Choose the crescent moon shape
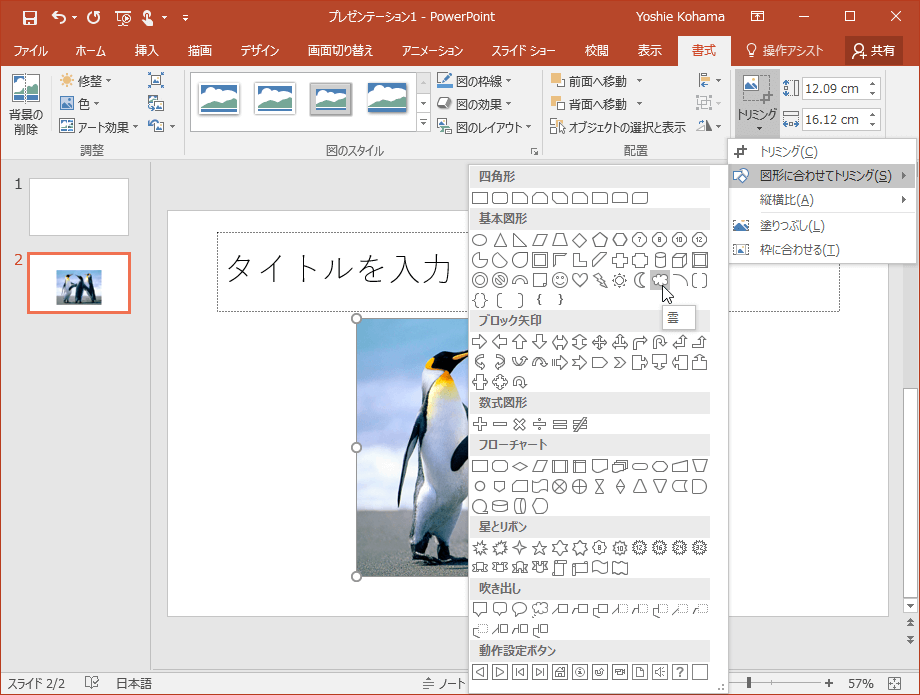 (x=639, y=280)
